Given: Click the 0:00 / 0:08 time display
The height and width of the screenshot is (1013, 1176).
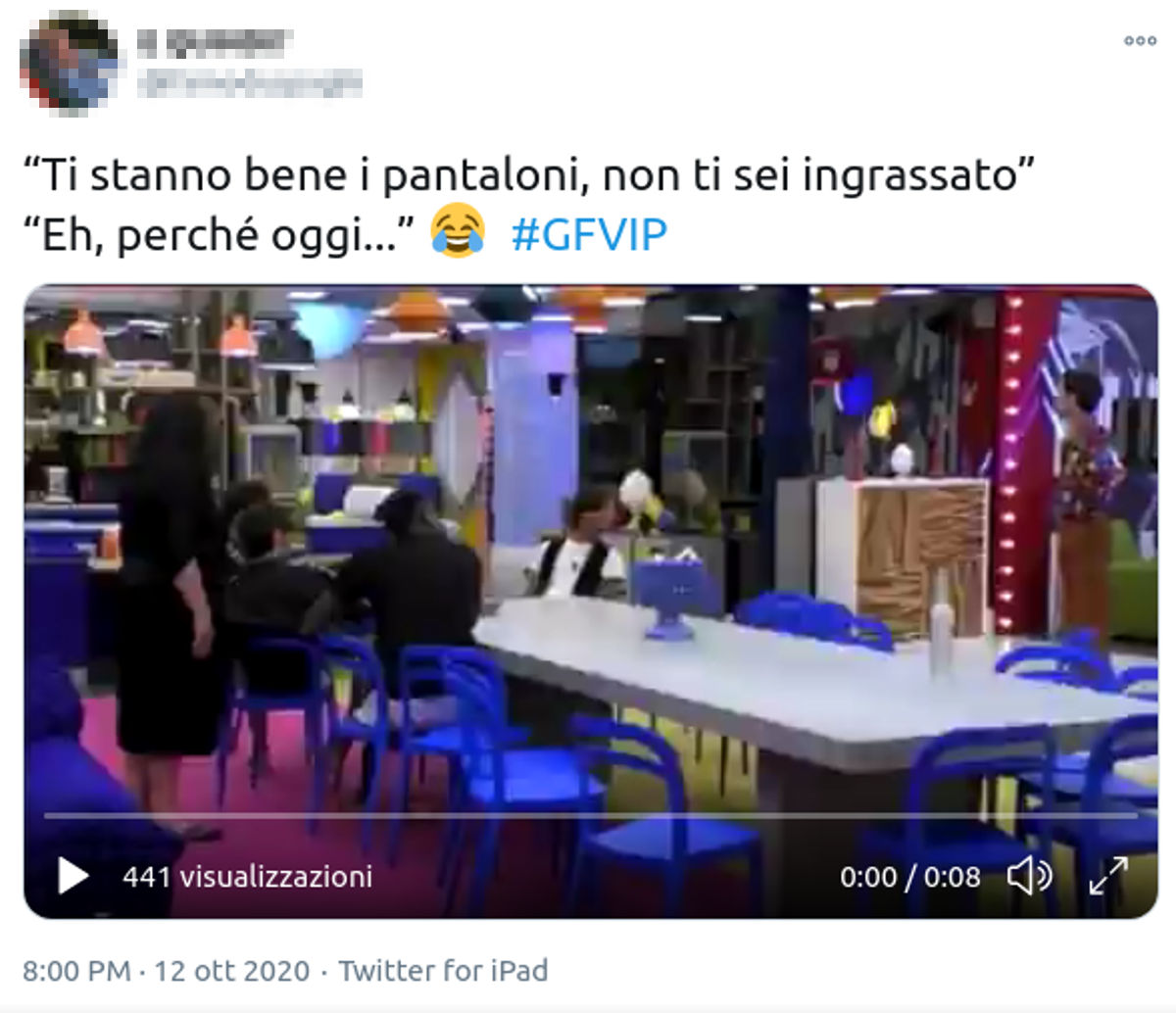Looking at the screenshot, I should point(909,876).
